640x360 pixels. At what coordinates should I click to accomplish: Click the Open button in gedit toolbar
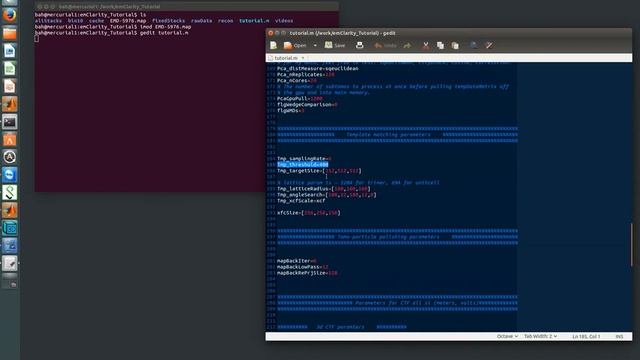(x=295, y=45)
